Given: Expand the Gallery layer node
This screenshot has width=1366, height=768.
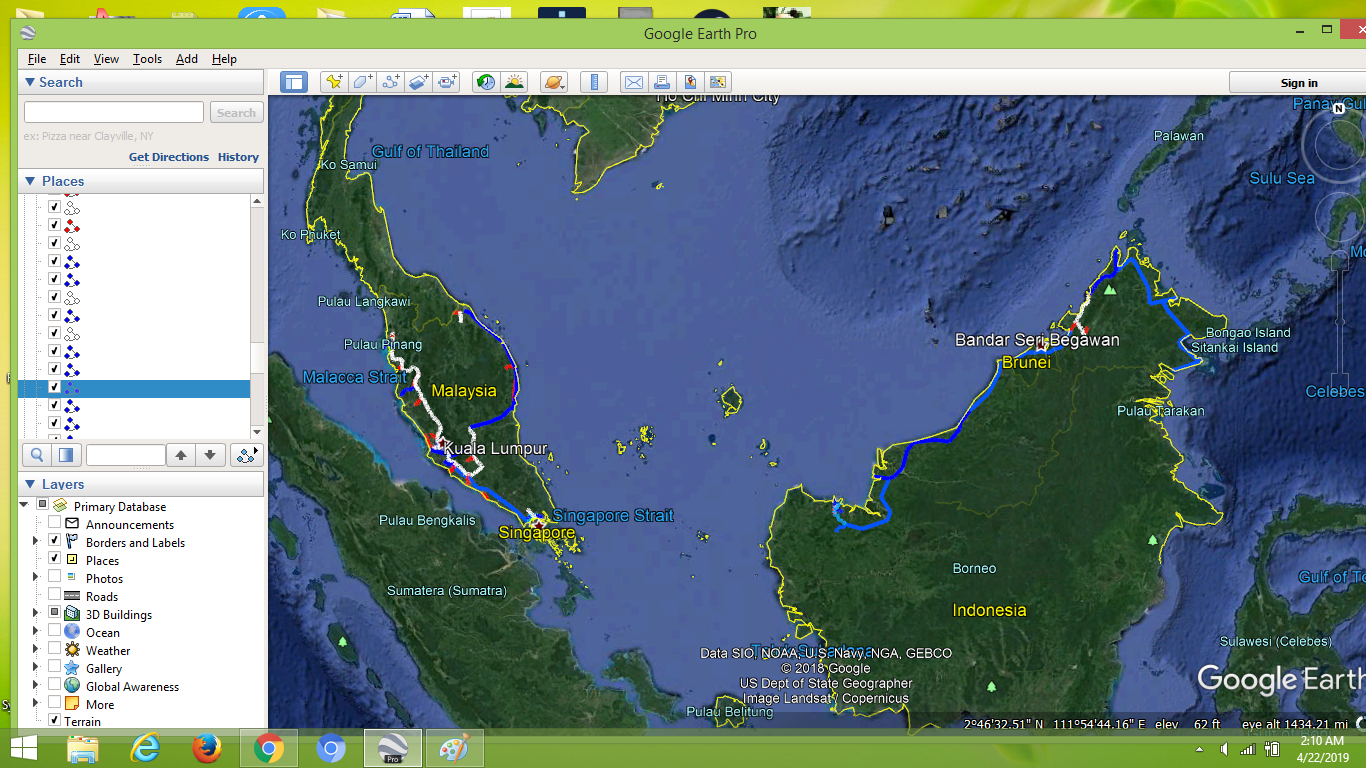Looking at the screenshot, I should [36, 667].
